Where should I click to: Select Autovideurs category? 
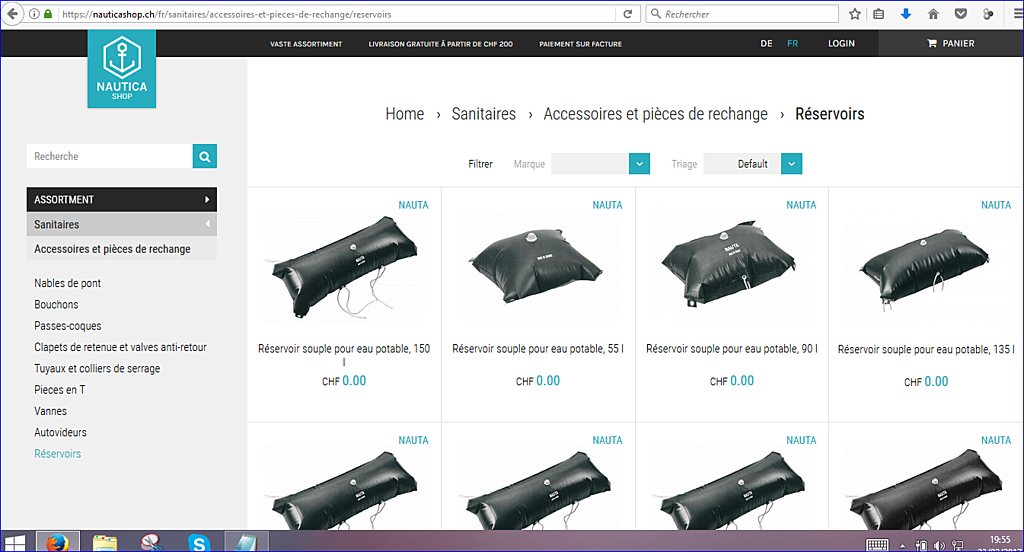(60, 432)
